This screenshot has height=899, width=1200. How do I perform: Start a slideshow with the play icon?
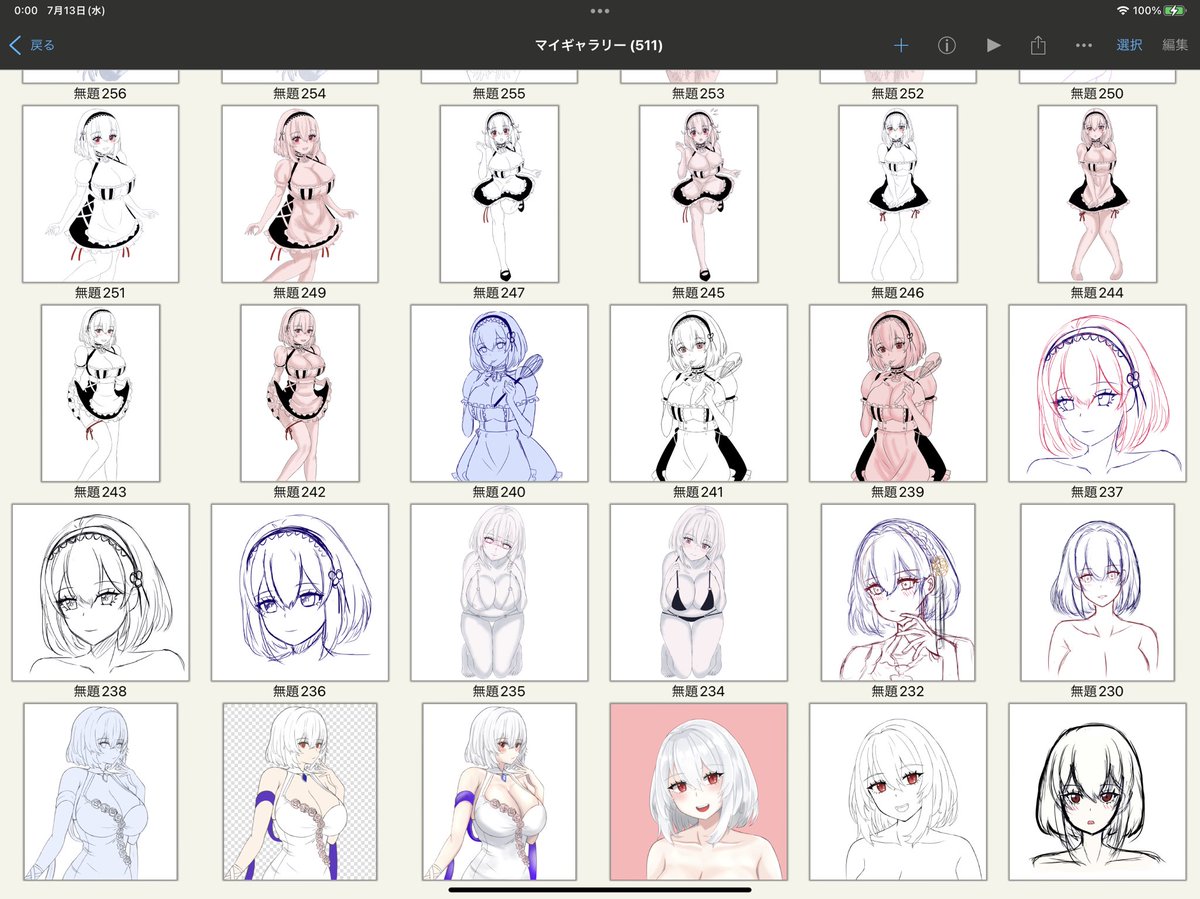[x=993, y=45]
